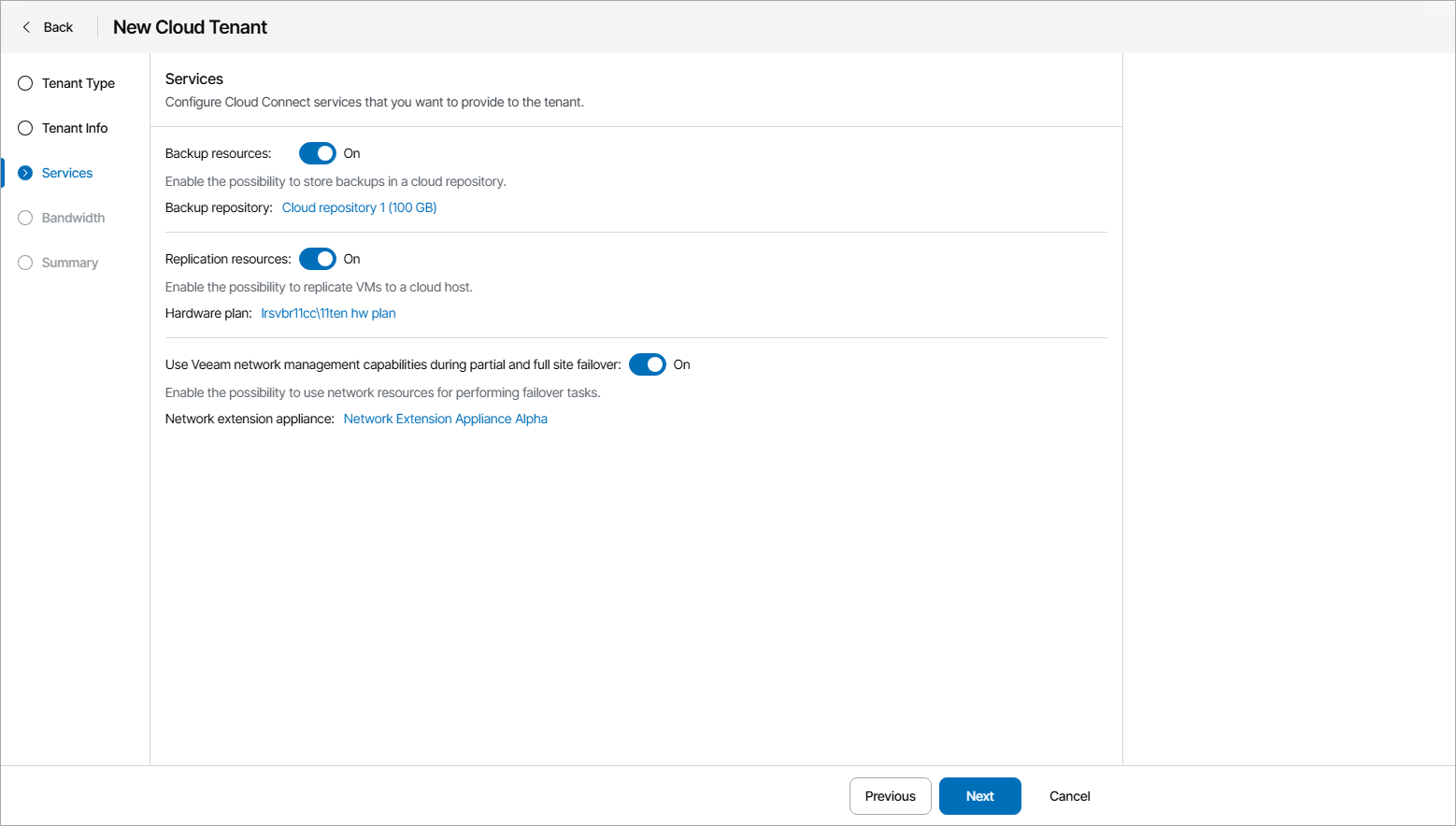Jump to the Summary step
The image size is (1456, 826).
[70, 263]
